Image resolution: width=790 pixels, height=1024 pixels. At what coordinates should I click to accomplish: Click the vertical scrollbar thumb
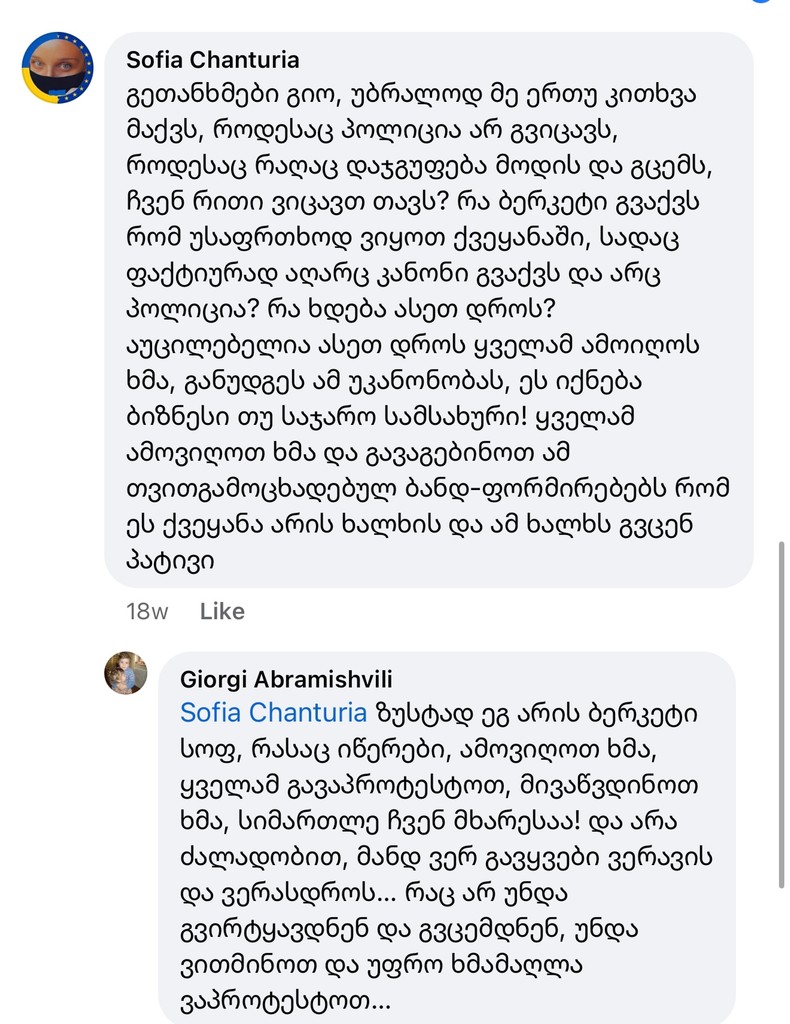click(x=781, y=714)
